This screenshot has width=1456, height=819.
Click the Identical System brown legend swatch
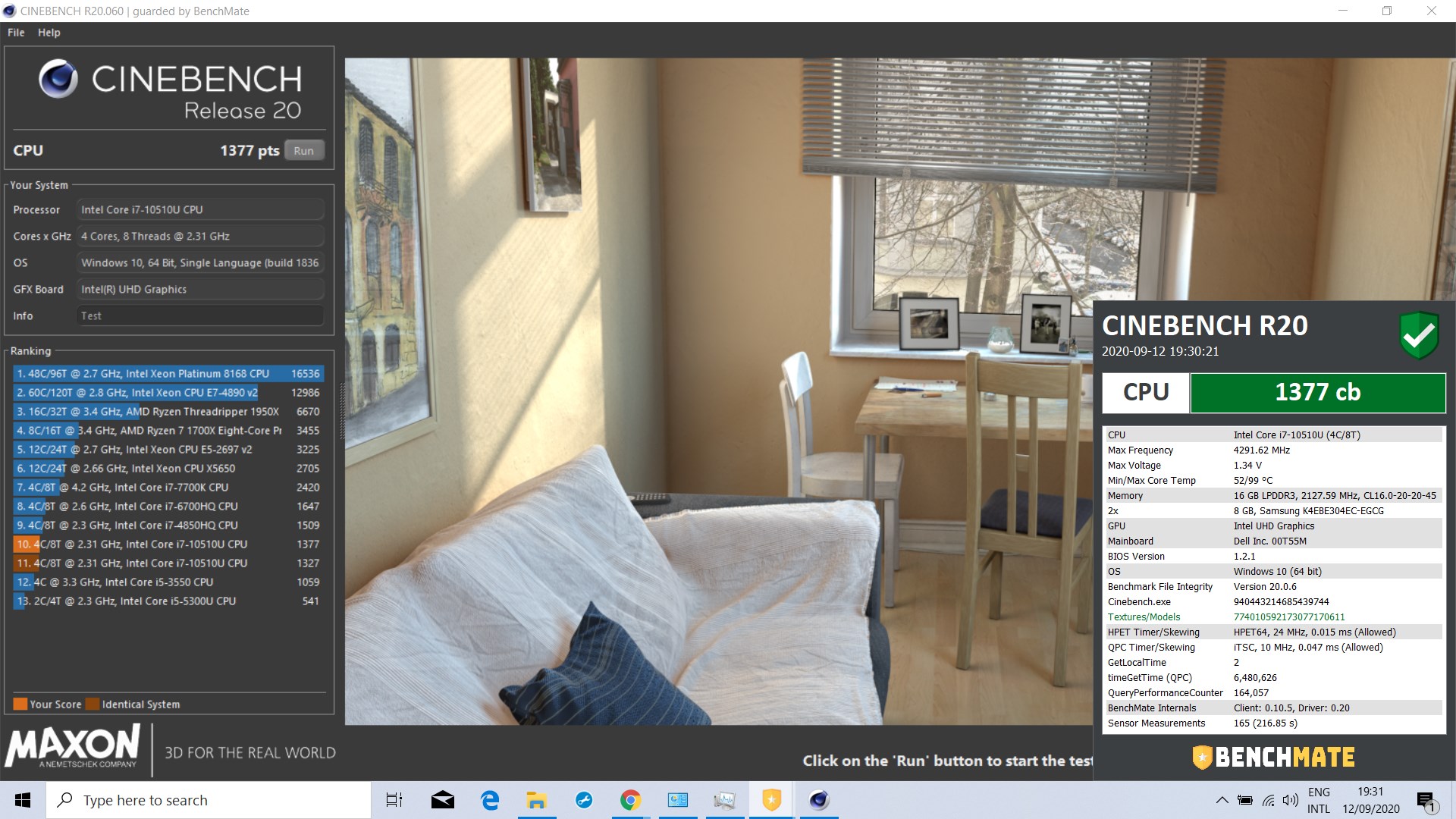(93, 704)
